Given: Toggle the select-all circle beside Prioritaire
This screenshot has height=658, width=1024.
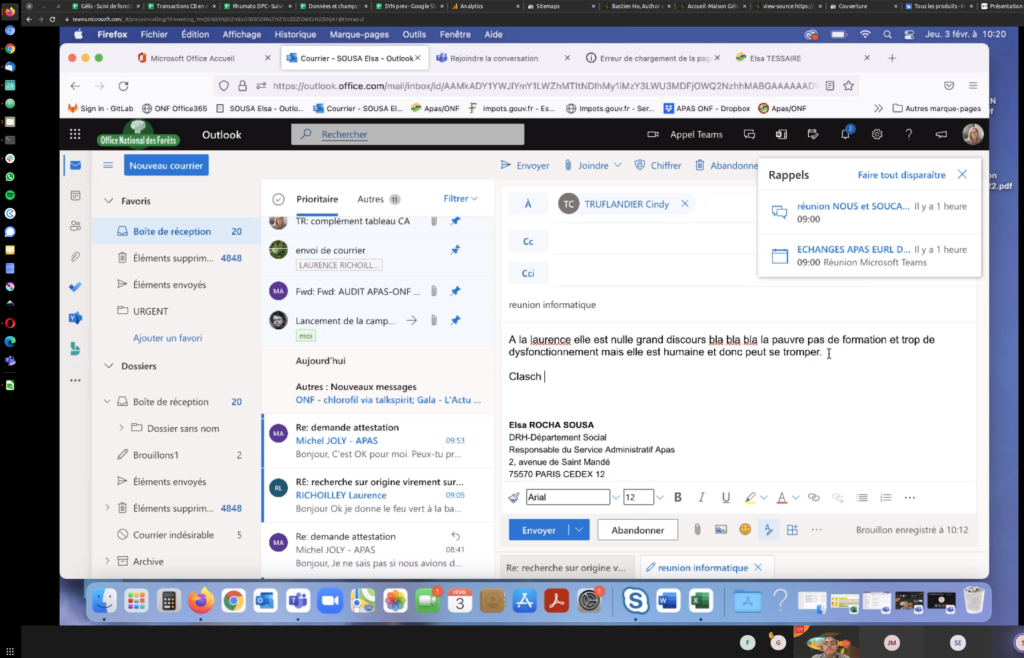Looking at the screenshot, I should click(278, 199).
